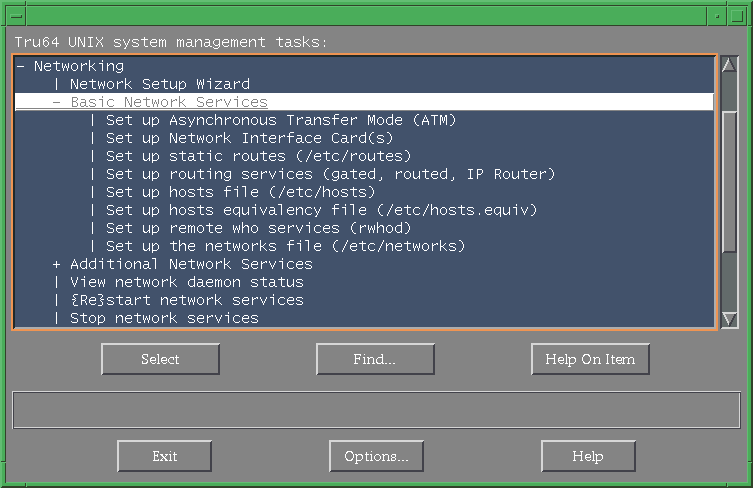Image resolution: width=753 pixels, height=488 pixels.
Task: Expand Additional Network Services branch
Action: point(57,264)
